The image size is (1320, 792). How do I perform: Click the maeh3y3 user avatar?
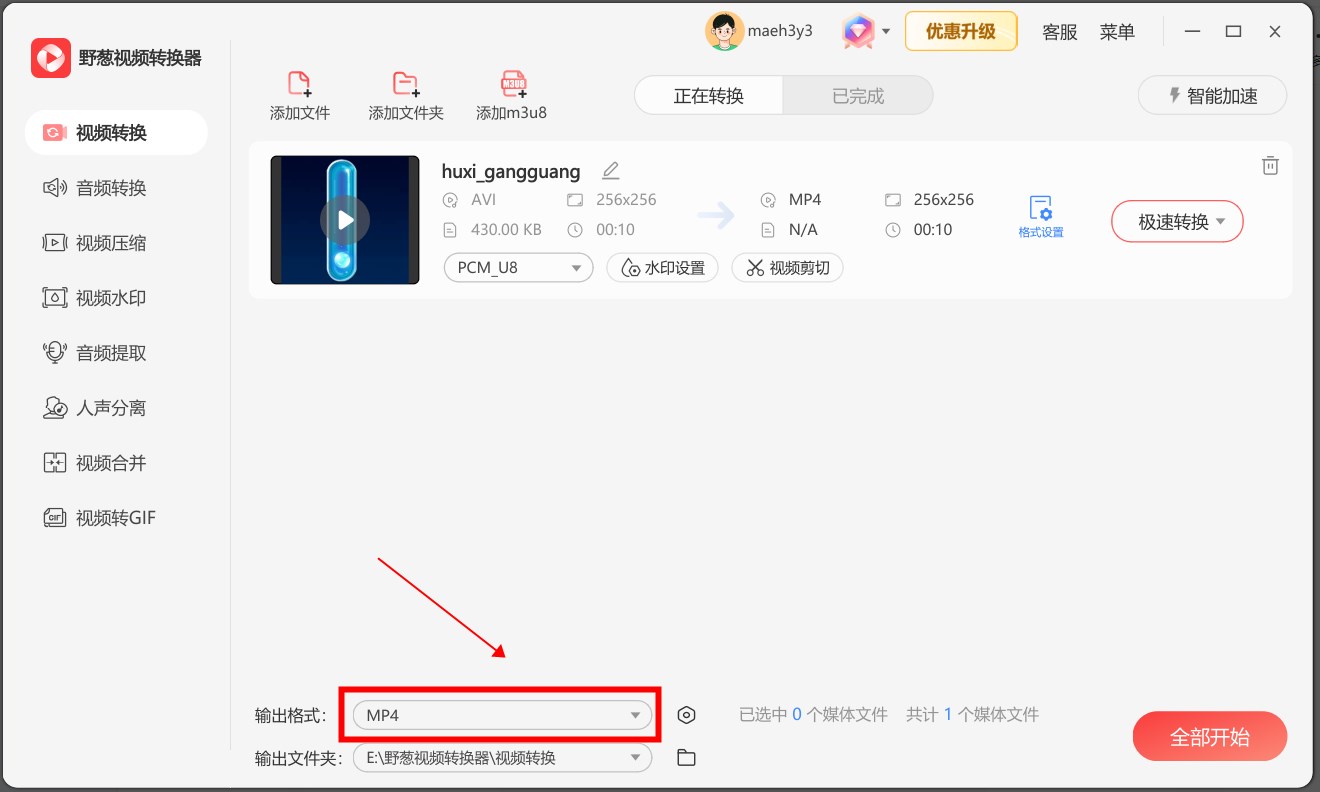[724, 31]
